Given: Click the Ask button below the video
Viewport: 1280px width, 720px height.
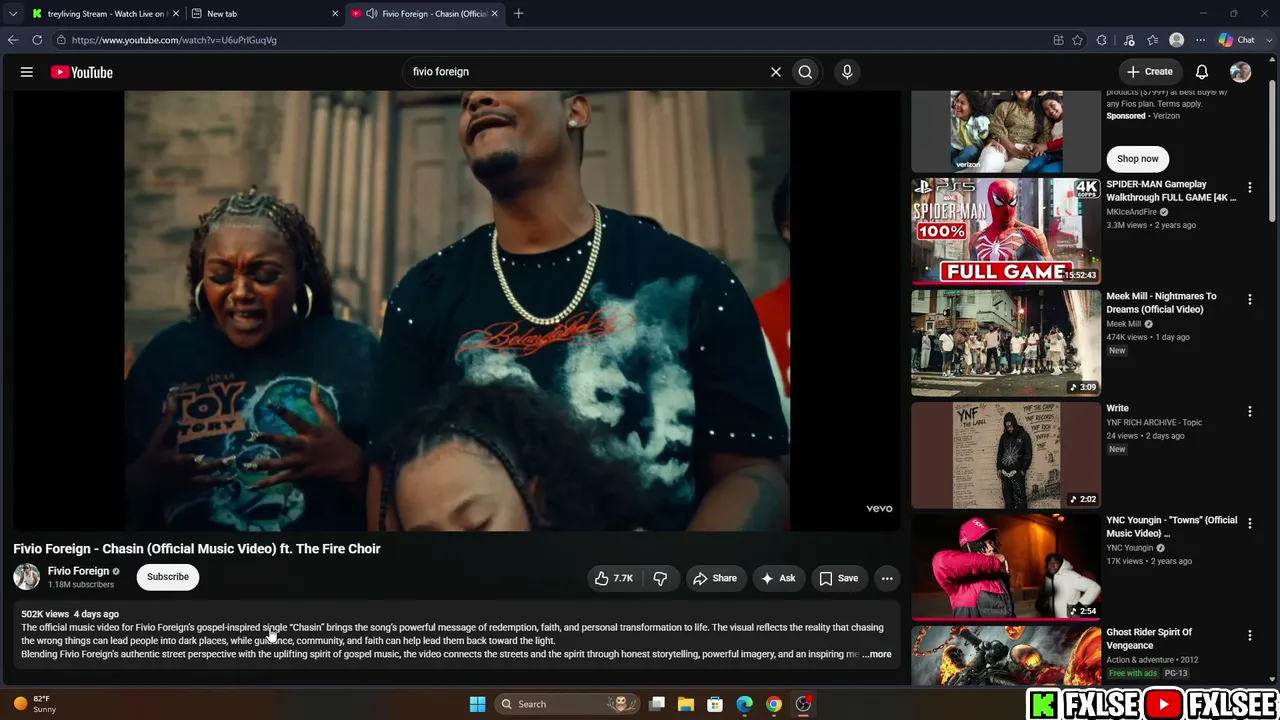Looking at the screenshot, I should coord(778,578).
